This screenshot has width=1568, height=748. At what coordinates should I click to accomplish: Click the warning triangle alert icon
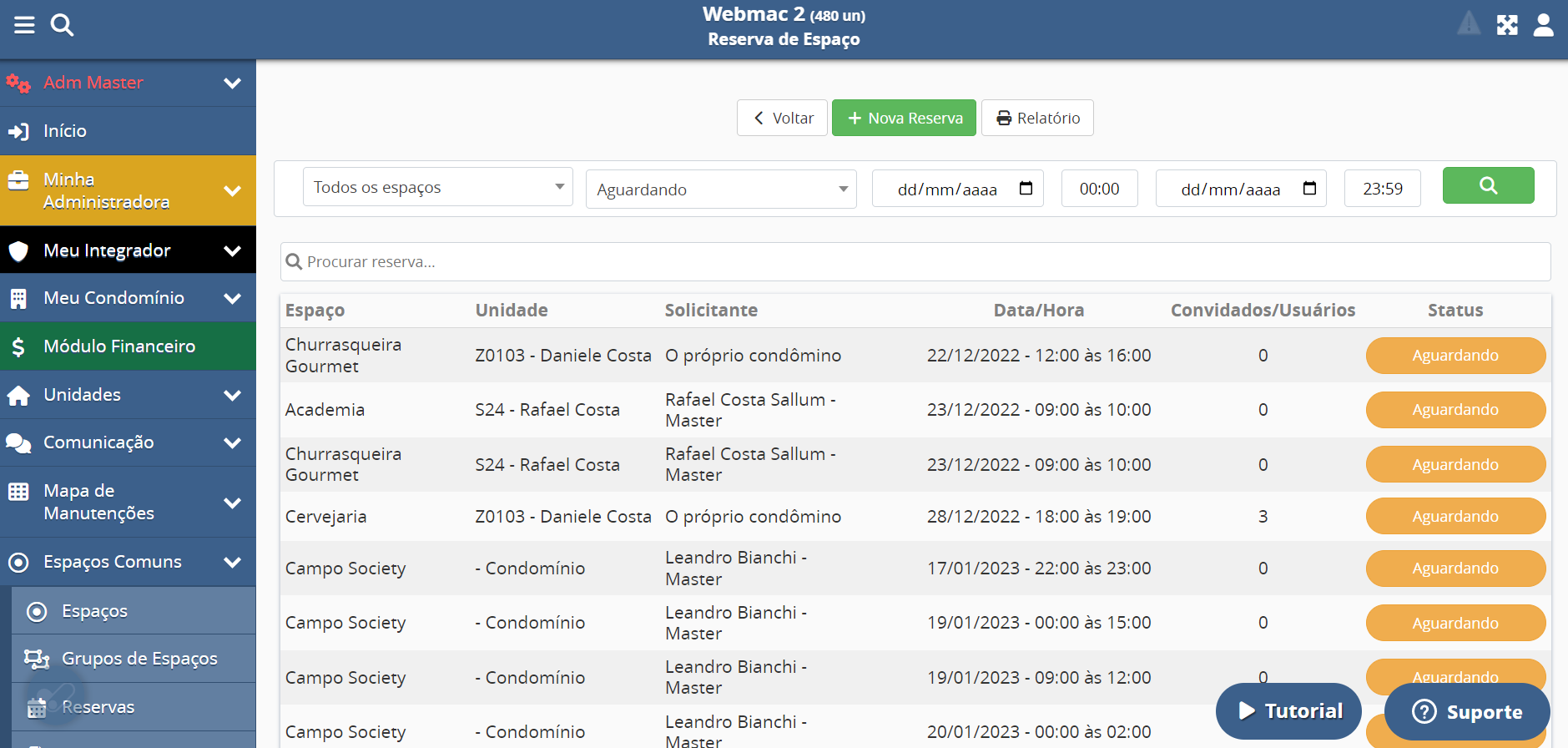1469,24
